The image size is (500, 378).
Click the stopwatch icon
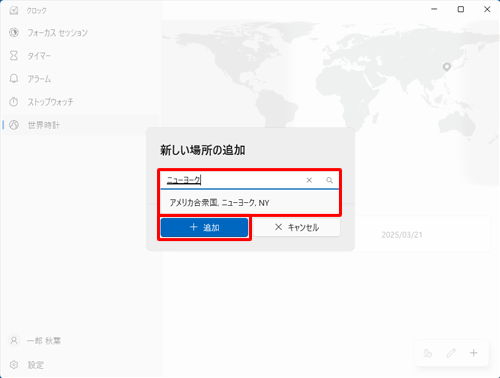tap(14, 102)
